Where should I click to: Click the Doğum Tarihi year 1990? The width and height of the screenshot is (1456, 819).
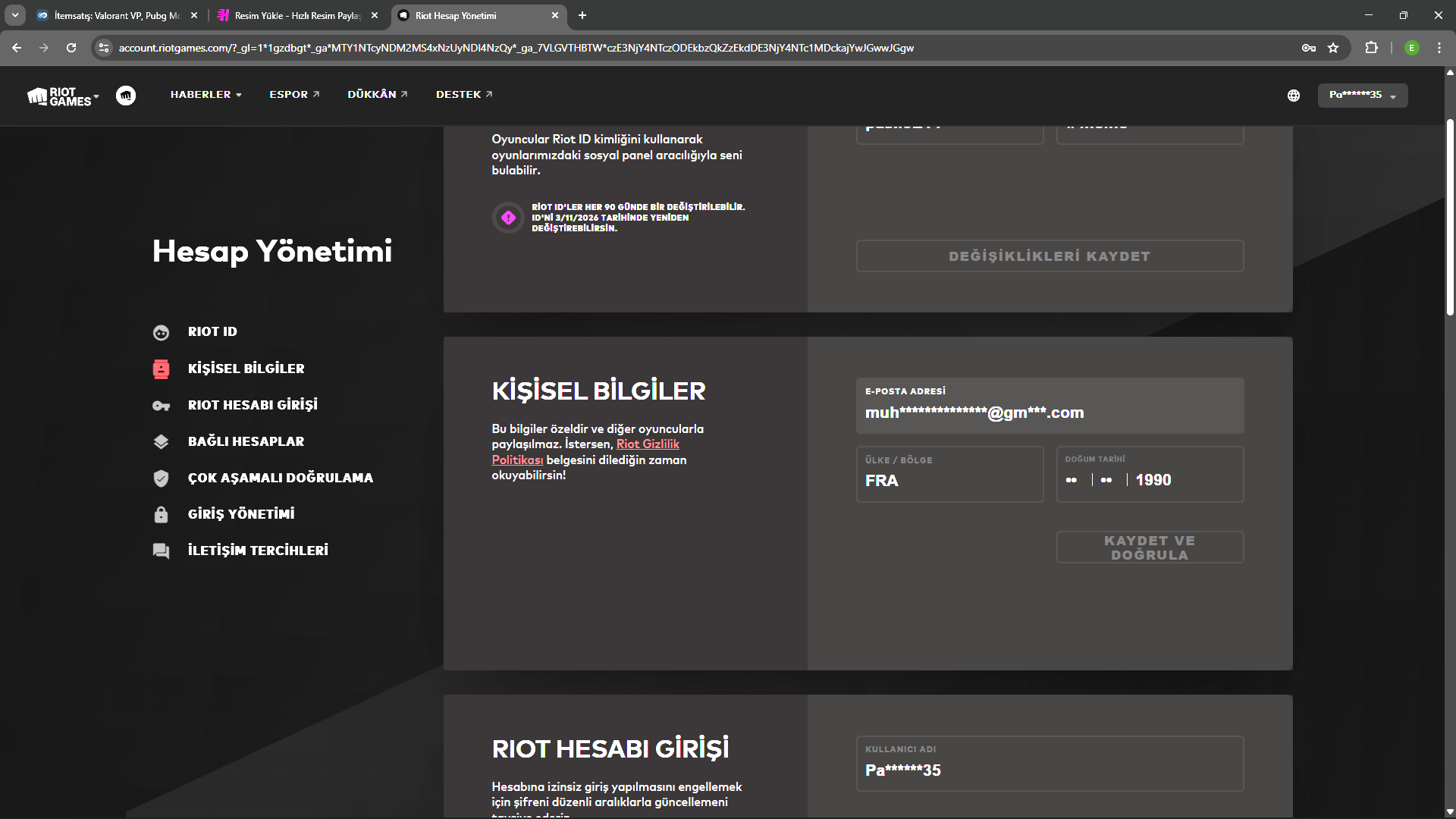click(x=1153, y=480)
